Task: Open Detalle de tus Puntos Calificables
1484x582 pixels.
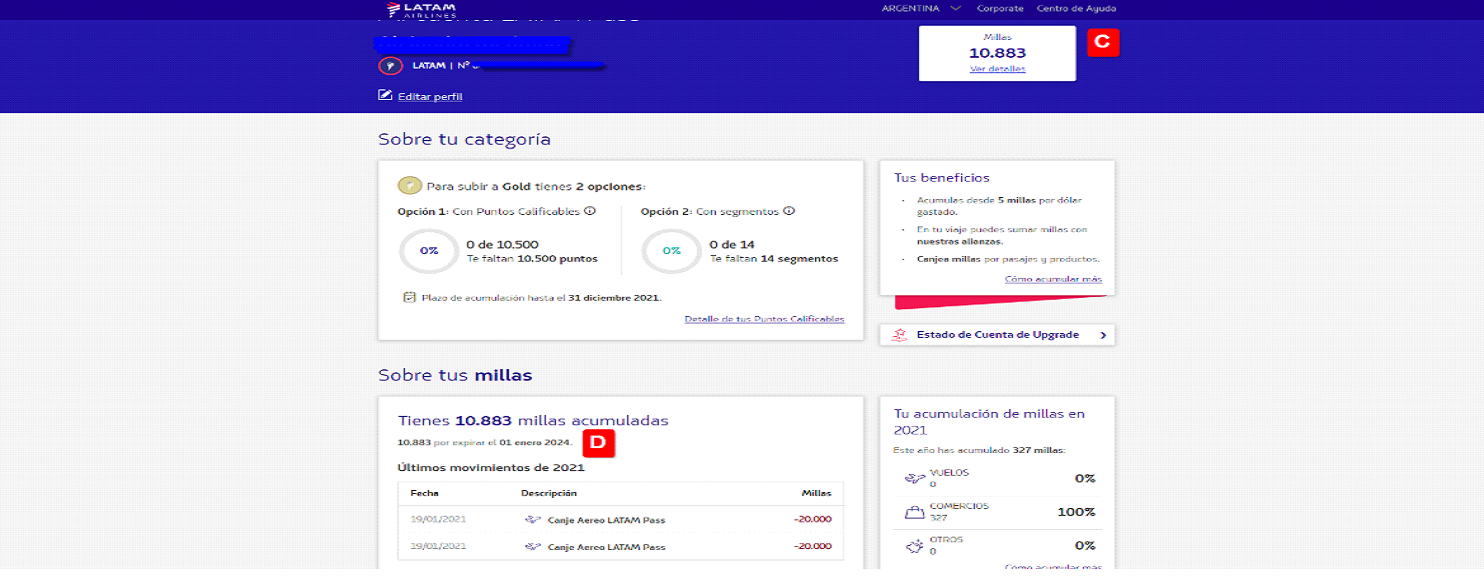Action: 764,319
